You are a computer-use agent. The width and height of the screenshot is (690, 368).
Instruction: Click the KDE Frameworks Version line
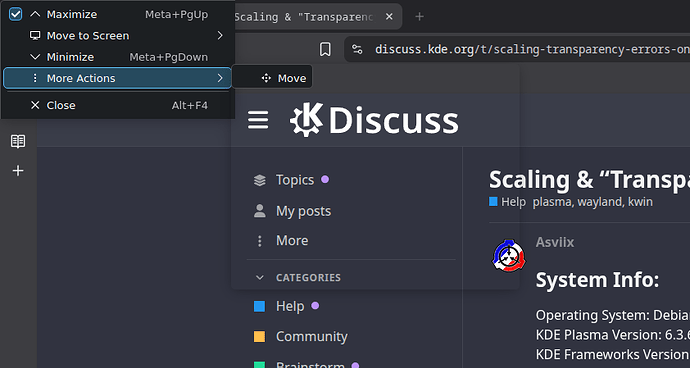[613, 354]
